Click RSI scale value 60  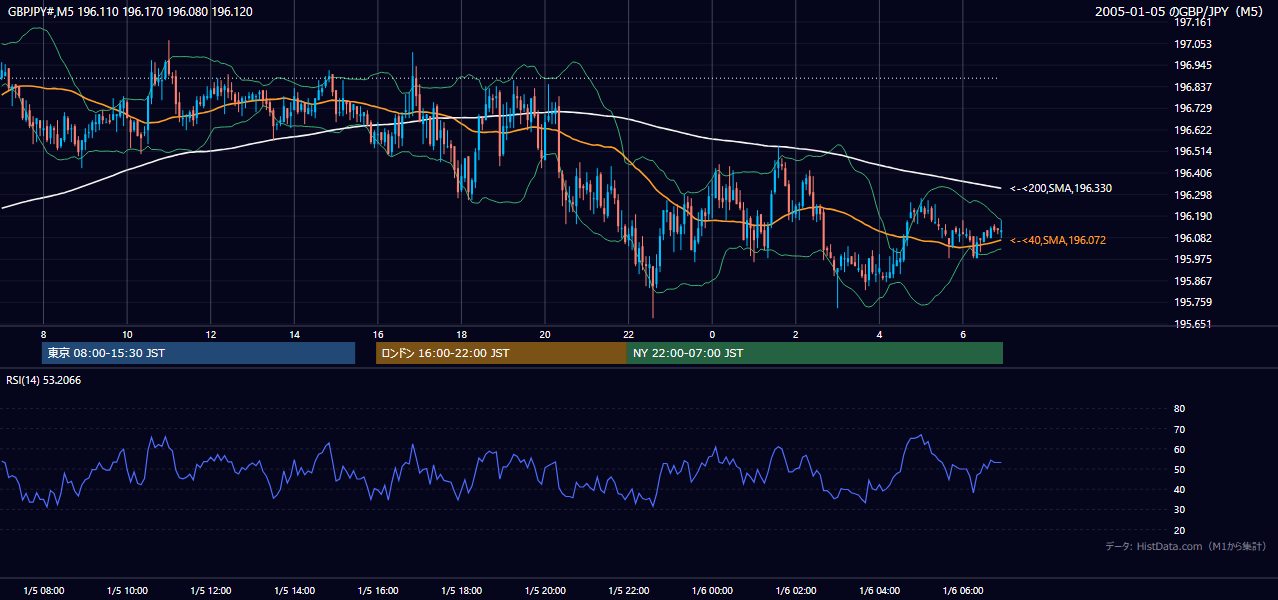pyautogui.click(x=1179, y=449)
